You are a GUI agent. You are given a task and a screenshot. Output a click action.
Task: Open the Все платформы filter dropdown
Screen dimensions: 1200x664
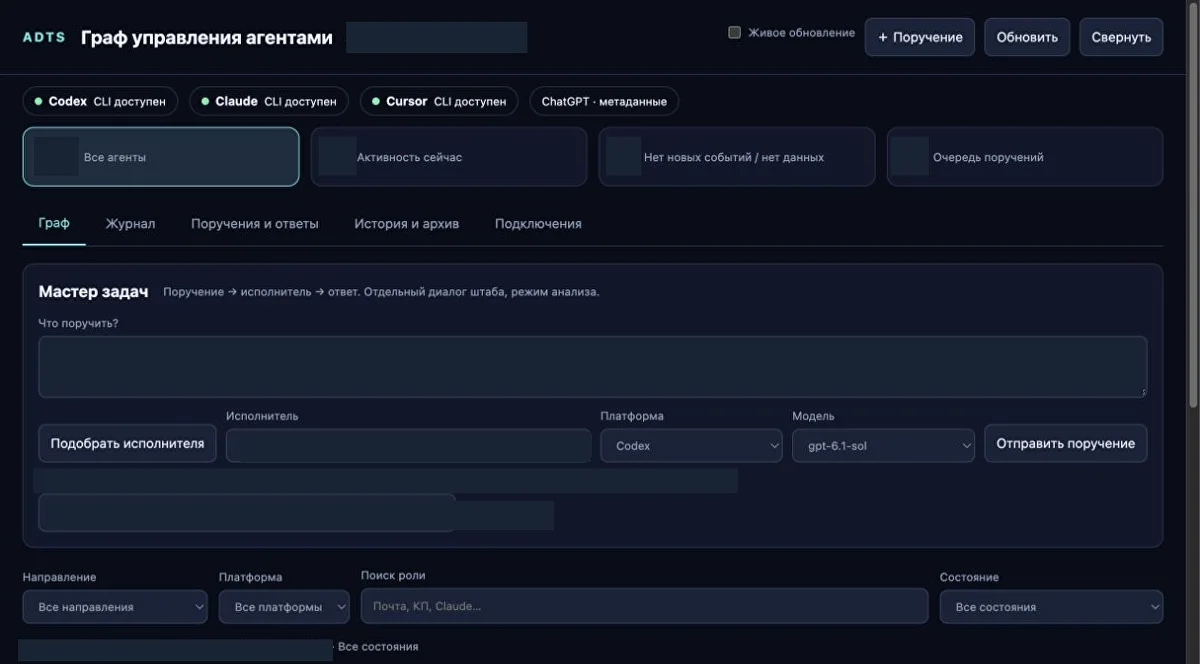[284, 607]
